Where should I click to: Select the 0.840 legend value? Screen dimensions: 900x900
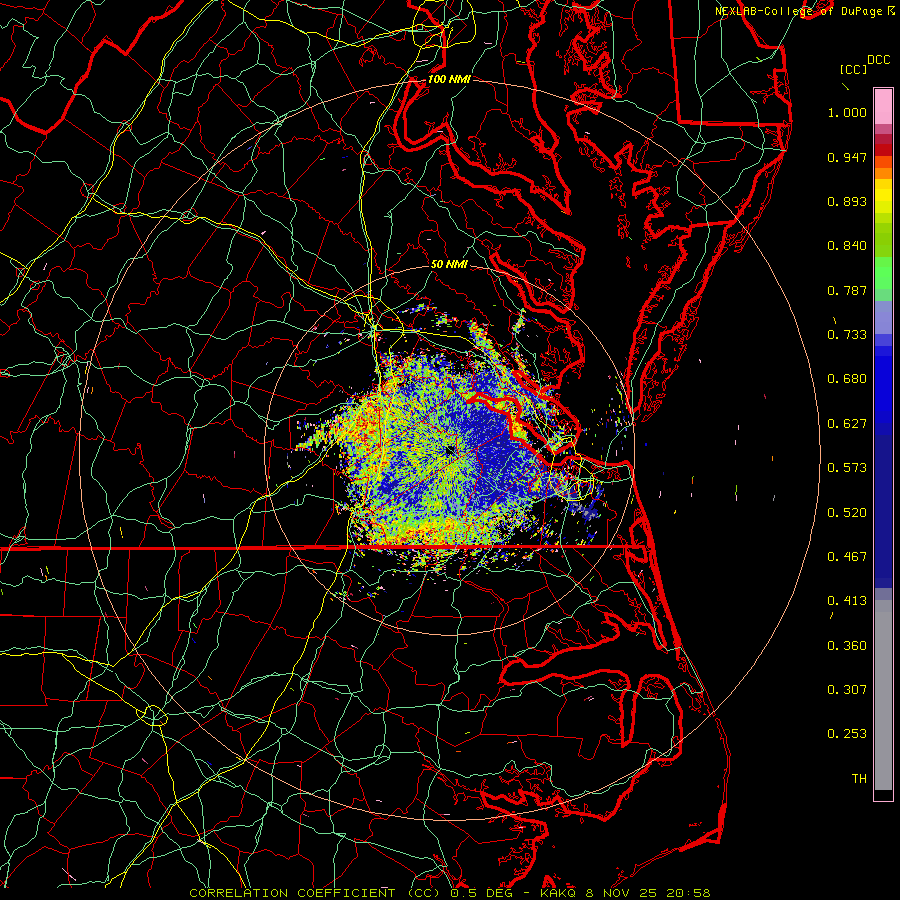pyautogui.click(x=847, y=246)
